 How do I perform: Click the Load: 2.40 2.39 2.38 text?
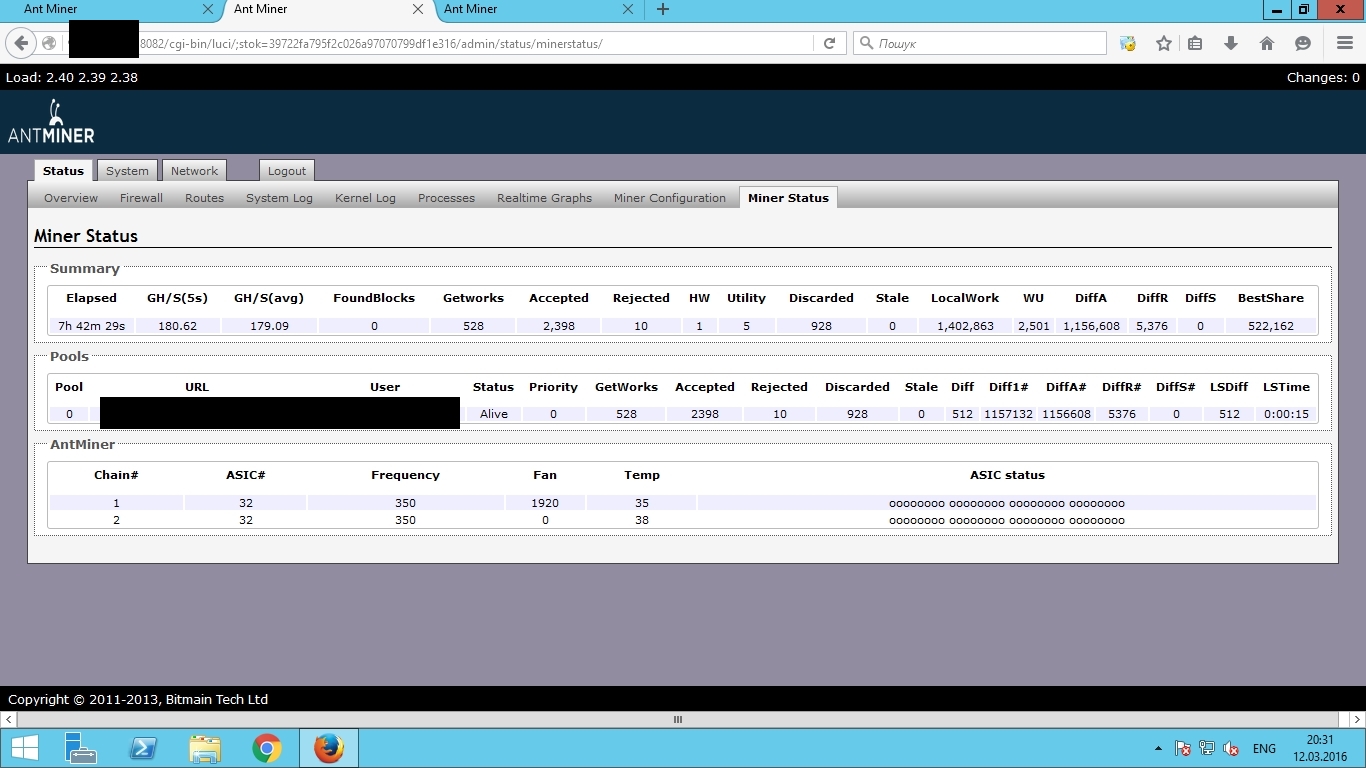72,77
